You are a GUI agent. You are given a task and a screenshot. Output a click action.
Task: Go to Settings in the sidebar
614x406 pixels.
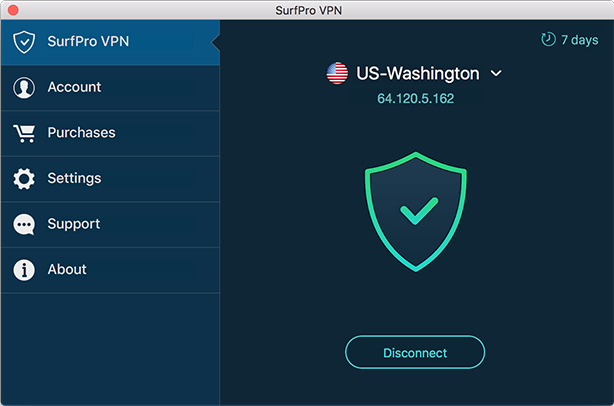(110, 179)
